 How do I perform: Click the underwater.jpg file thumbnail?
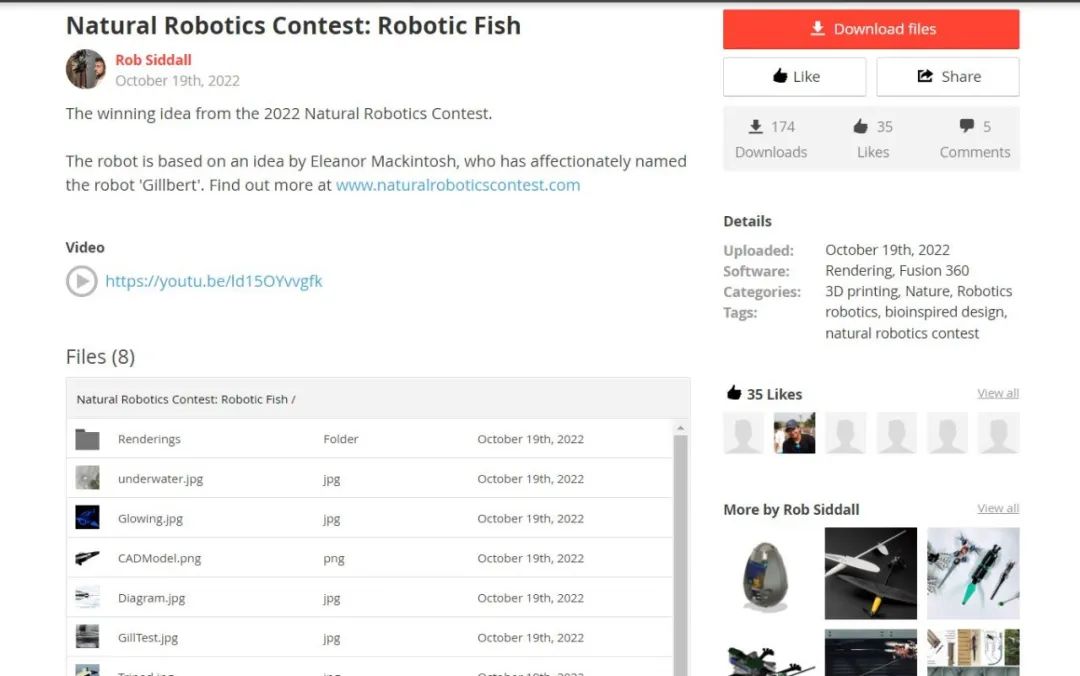click(88, 478)
